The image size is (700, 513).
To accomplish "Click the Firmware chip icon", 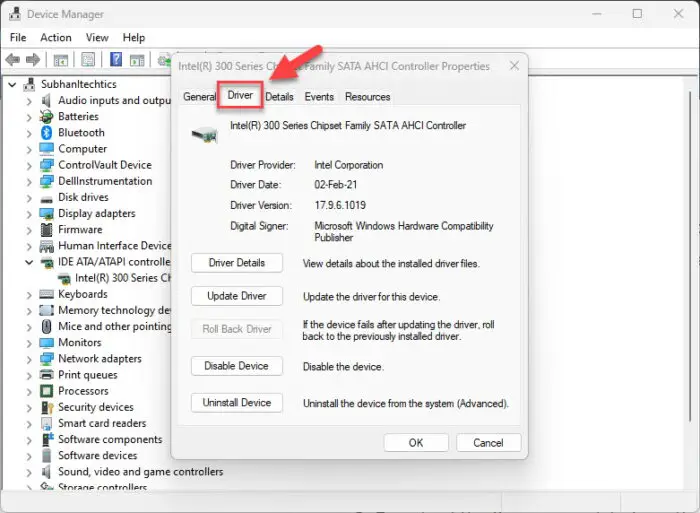I will point(46,229).
